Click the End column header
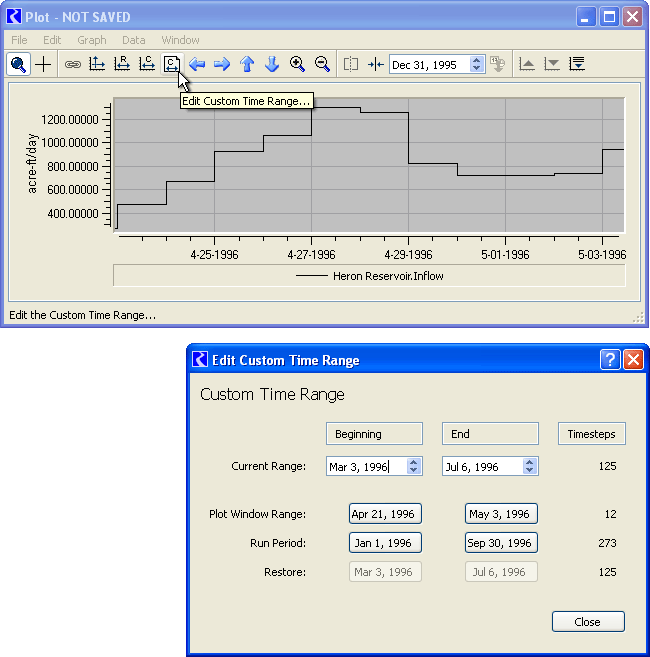Screen dimensions: 650x657 [x=490, y=434]
